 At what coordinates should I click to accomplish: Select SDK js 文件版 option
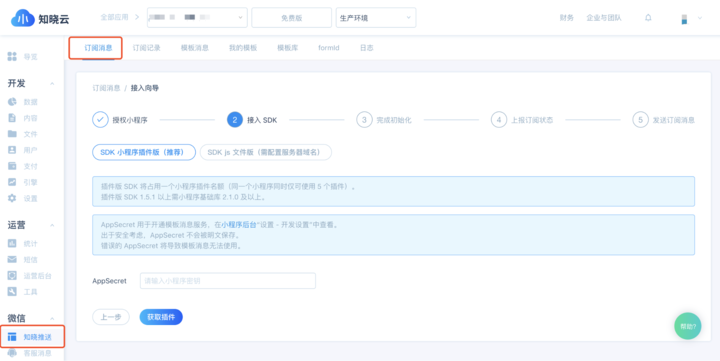click(265, 152)
